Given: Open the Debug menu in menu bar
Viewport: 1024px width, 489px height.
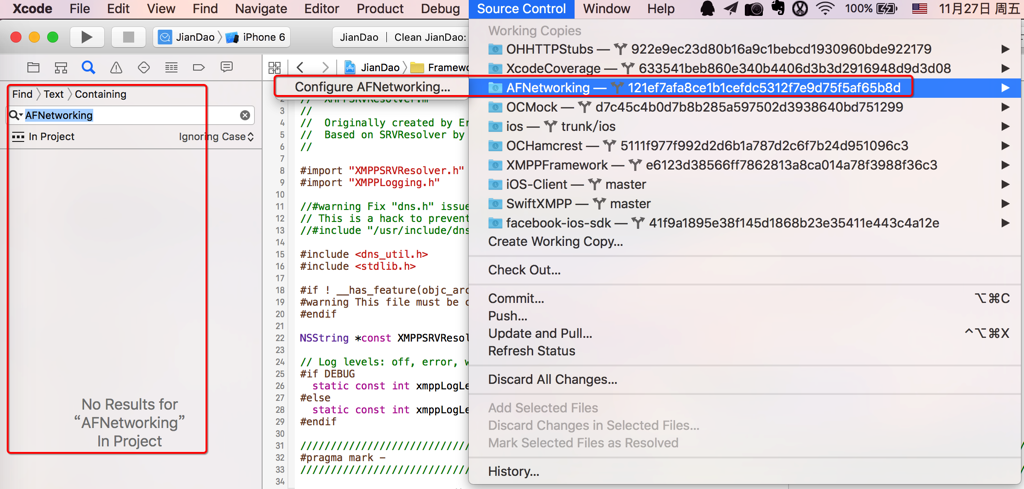Looking at the screenshot, I should (x=440, y=9).
